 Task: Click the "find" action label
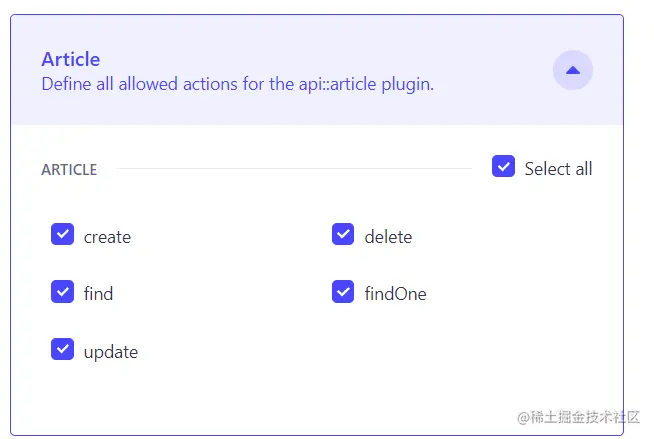98,294
